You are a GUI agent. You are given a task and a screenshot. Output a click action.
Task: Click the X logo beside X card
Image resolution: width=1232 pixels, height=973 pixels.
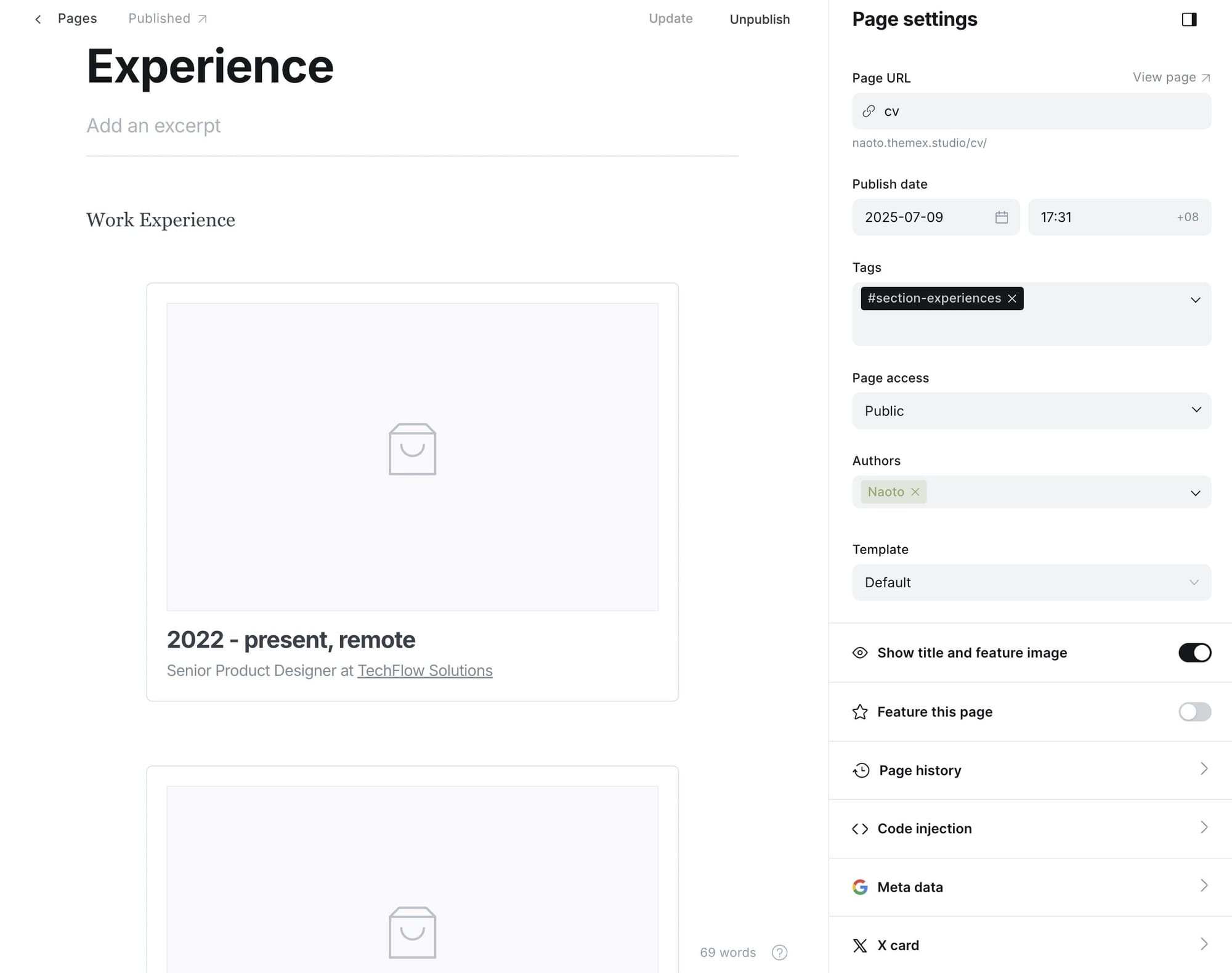(860, 945)
